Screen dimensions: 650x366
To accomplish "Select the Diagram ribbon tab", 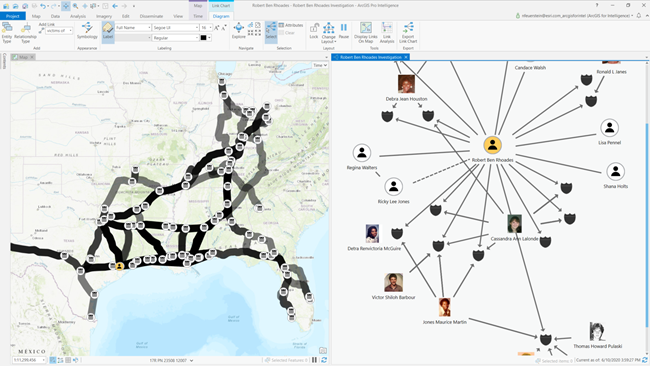I will pos(221,16).
